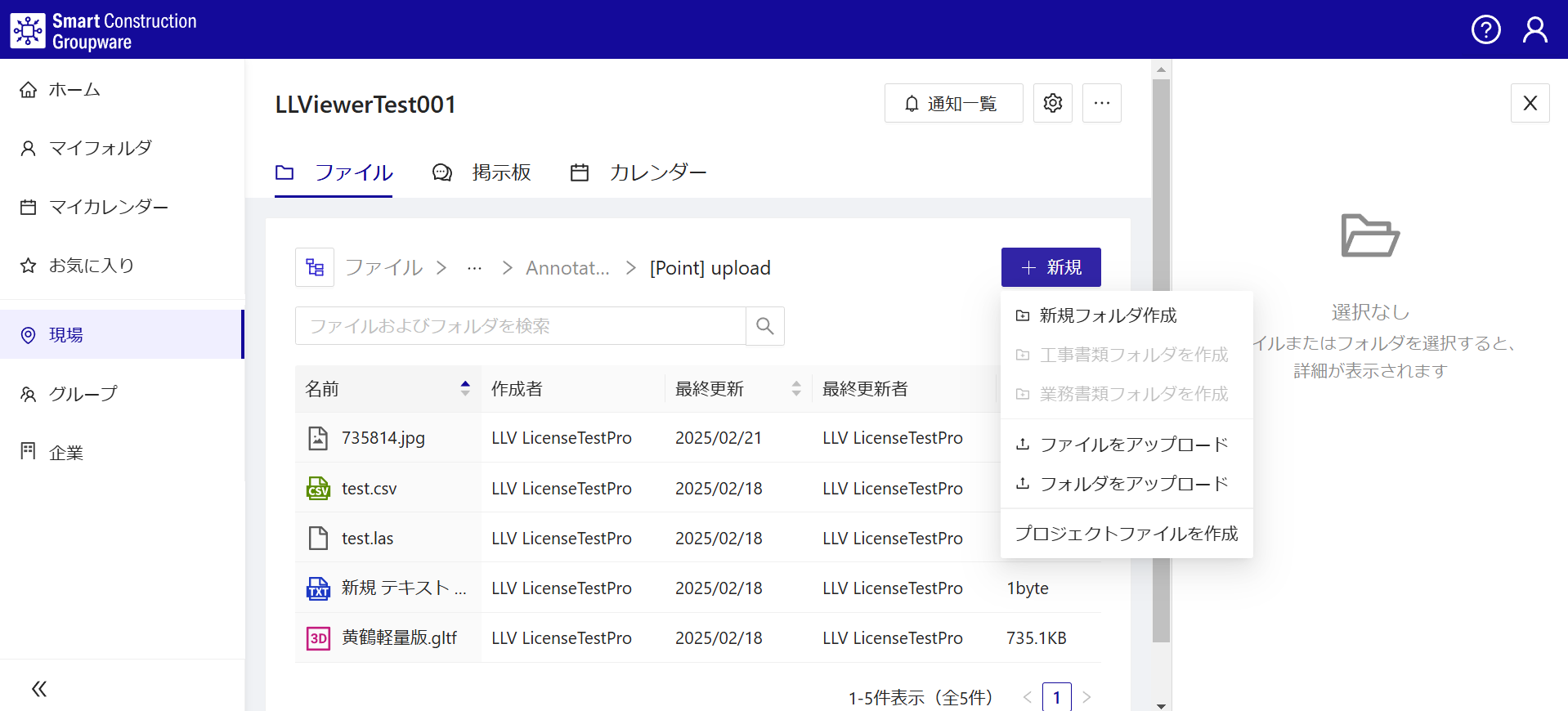Click the vertical scrollbar down arrow
1568x711 pixels.
1161,704
